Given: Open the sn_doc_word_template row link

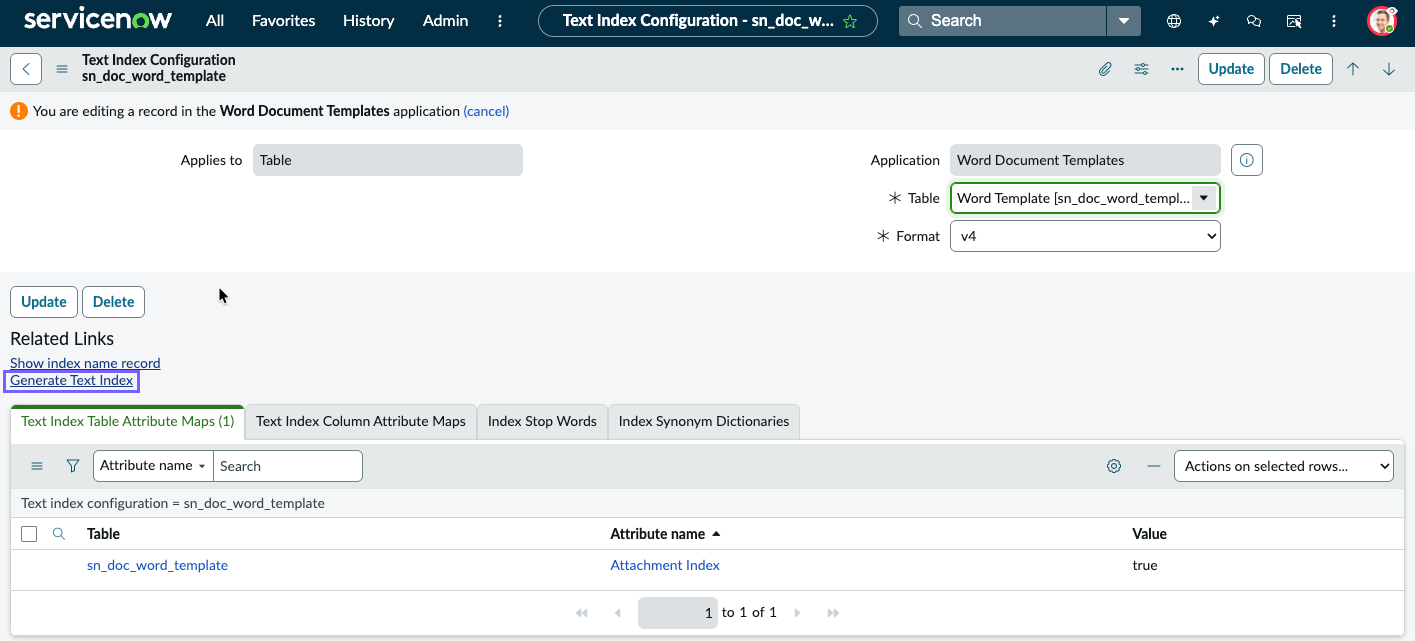Looking at the screenshot, I should point(157,565).
